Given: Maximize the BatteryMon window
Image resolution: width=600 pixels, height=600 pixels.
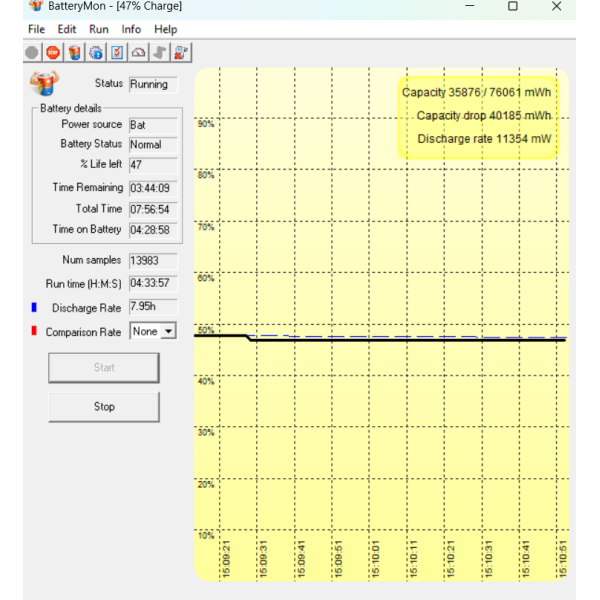Looking at the screenshot, I should (513, 6).
